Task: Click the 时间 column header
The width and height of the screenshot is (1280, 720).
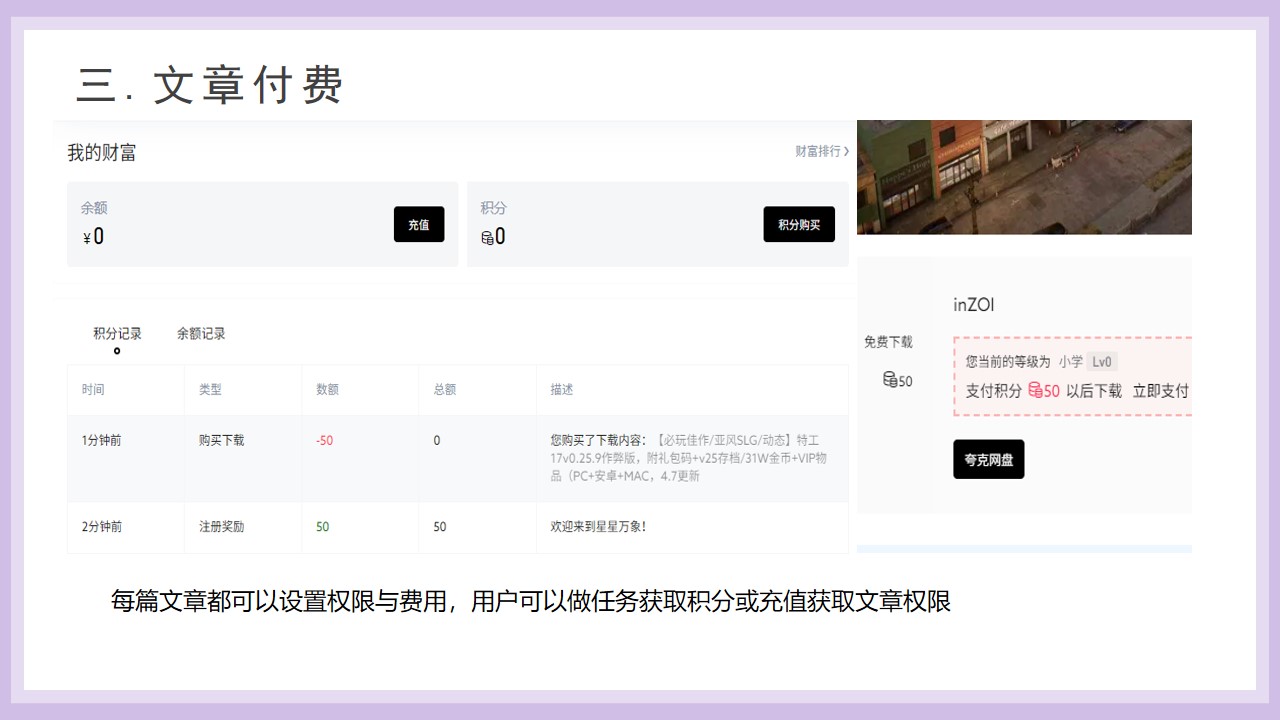Action: (x=93, y=390)
